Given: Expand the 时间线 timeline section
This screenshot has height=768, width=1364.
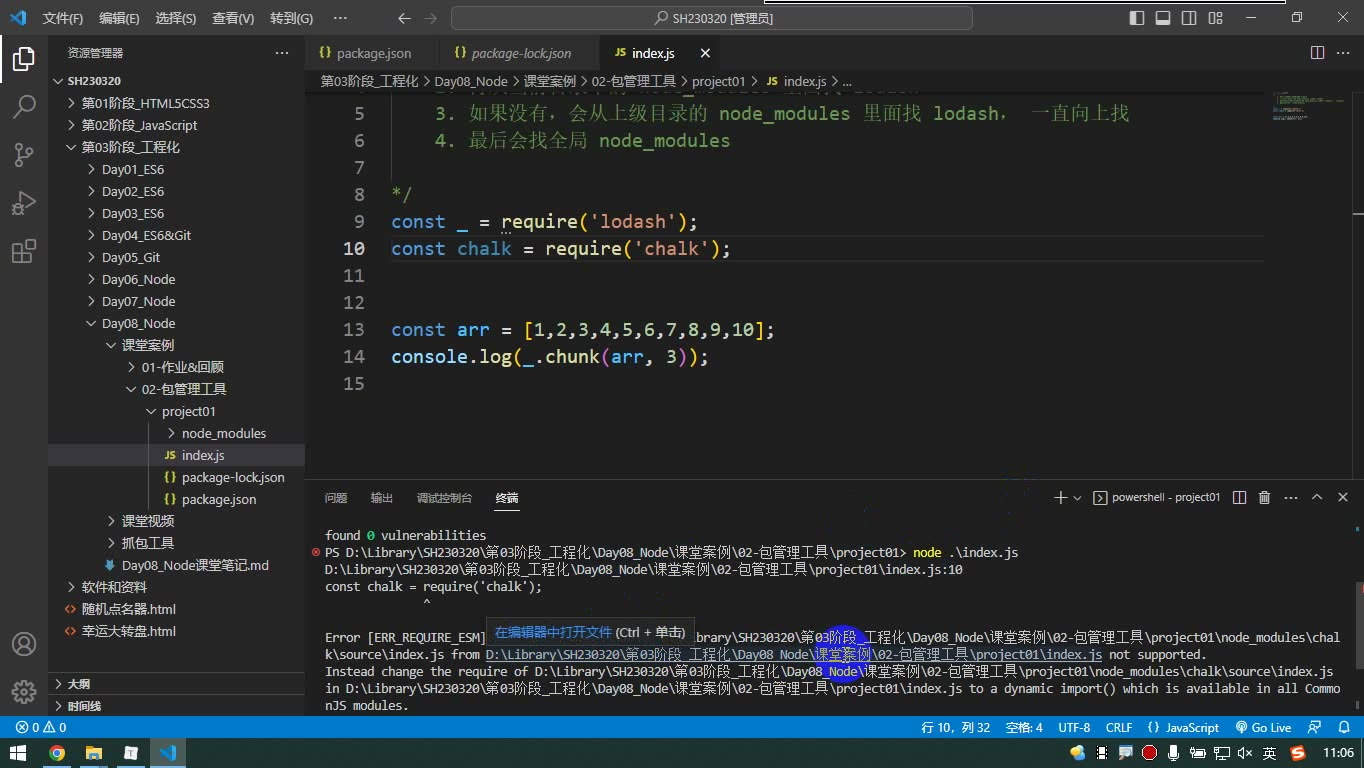Looking at the screenshot, I should pos(176,706).
